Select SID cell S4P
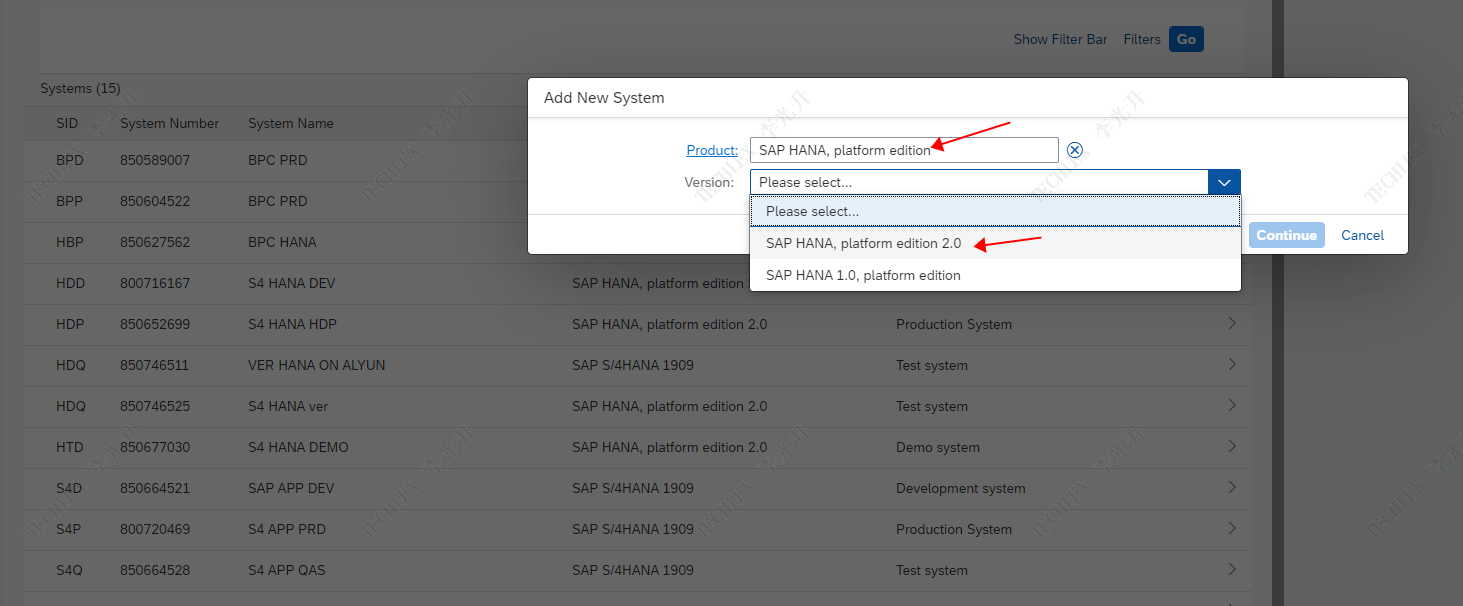Viewport: 1463px width, 606px height. (x=69, y=529)
